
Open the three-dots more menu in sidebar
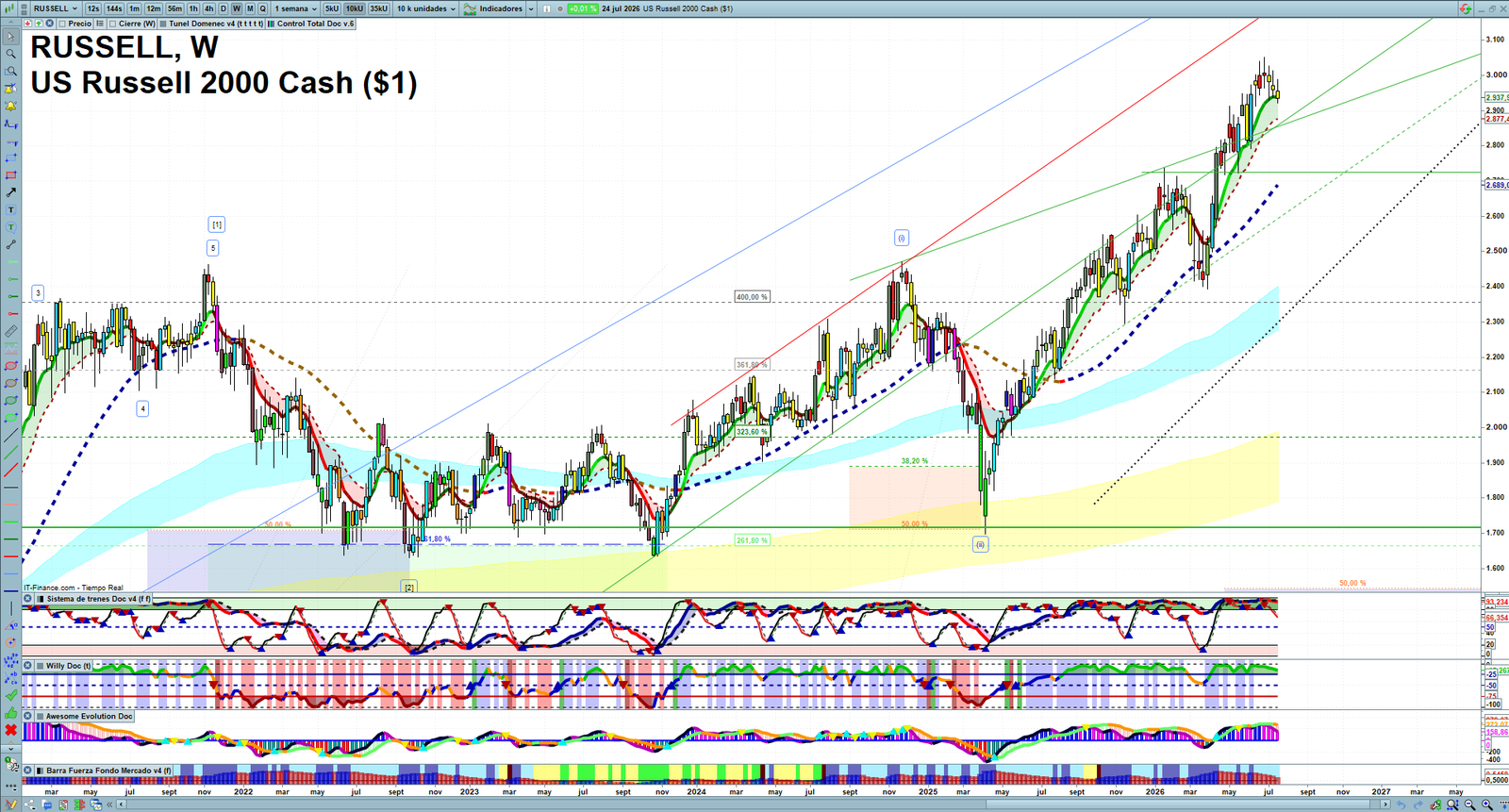[x=10, y=787]
